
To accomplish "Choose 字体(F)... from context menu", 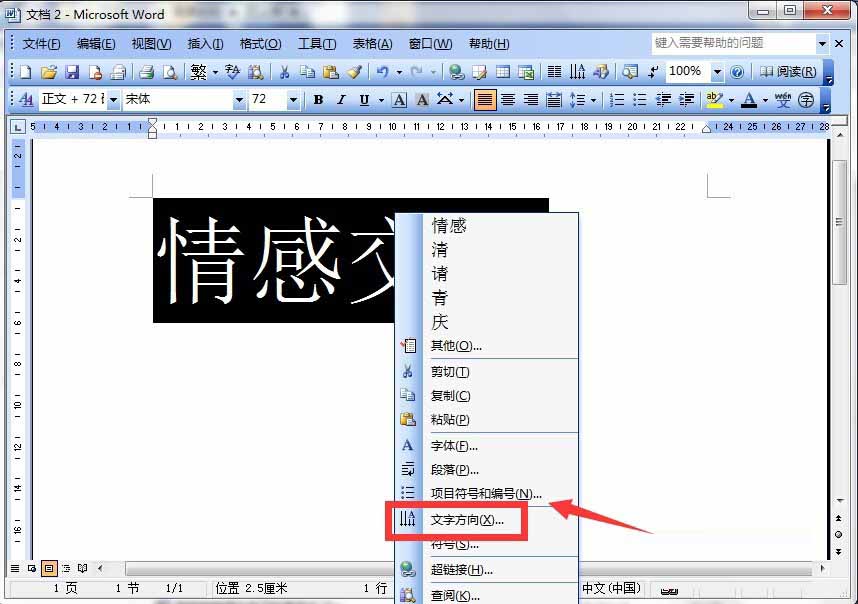I will (486, 446).
